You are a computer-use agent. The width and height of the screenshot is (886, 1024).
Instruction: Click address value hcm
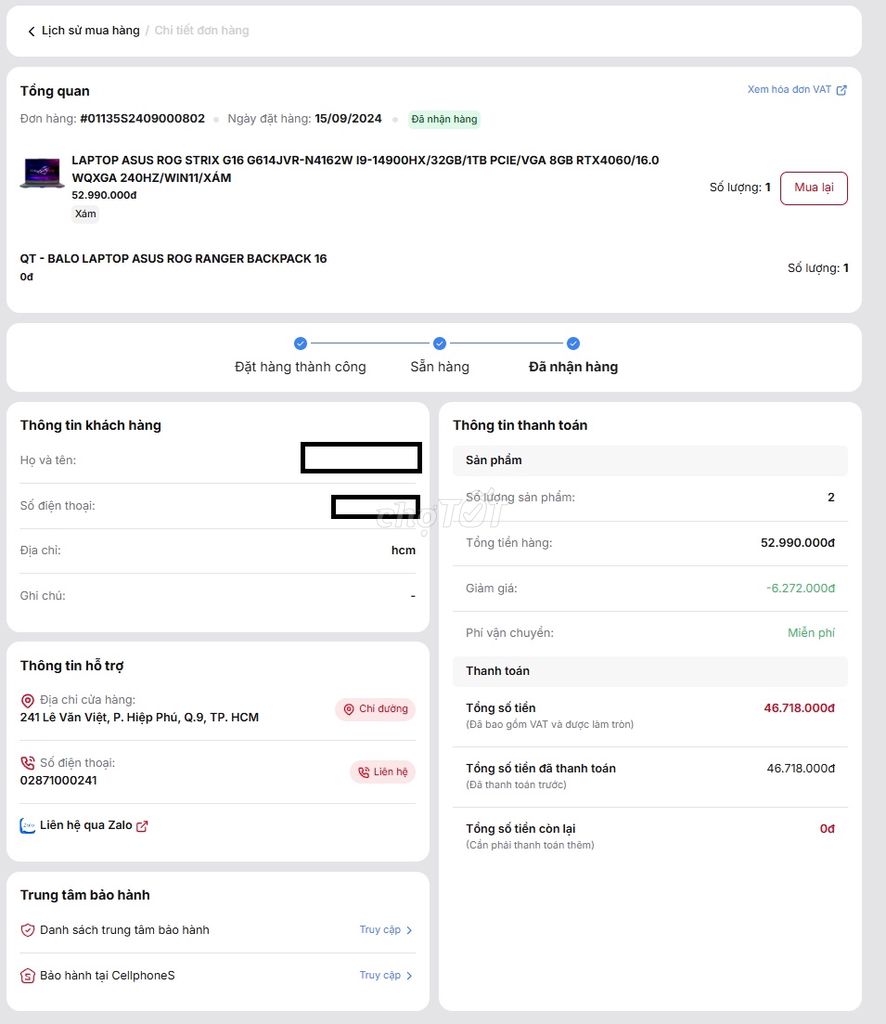[x=403, y=551]
